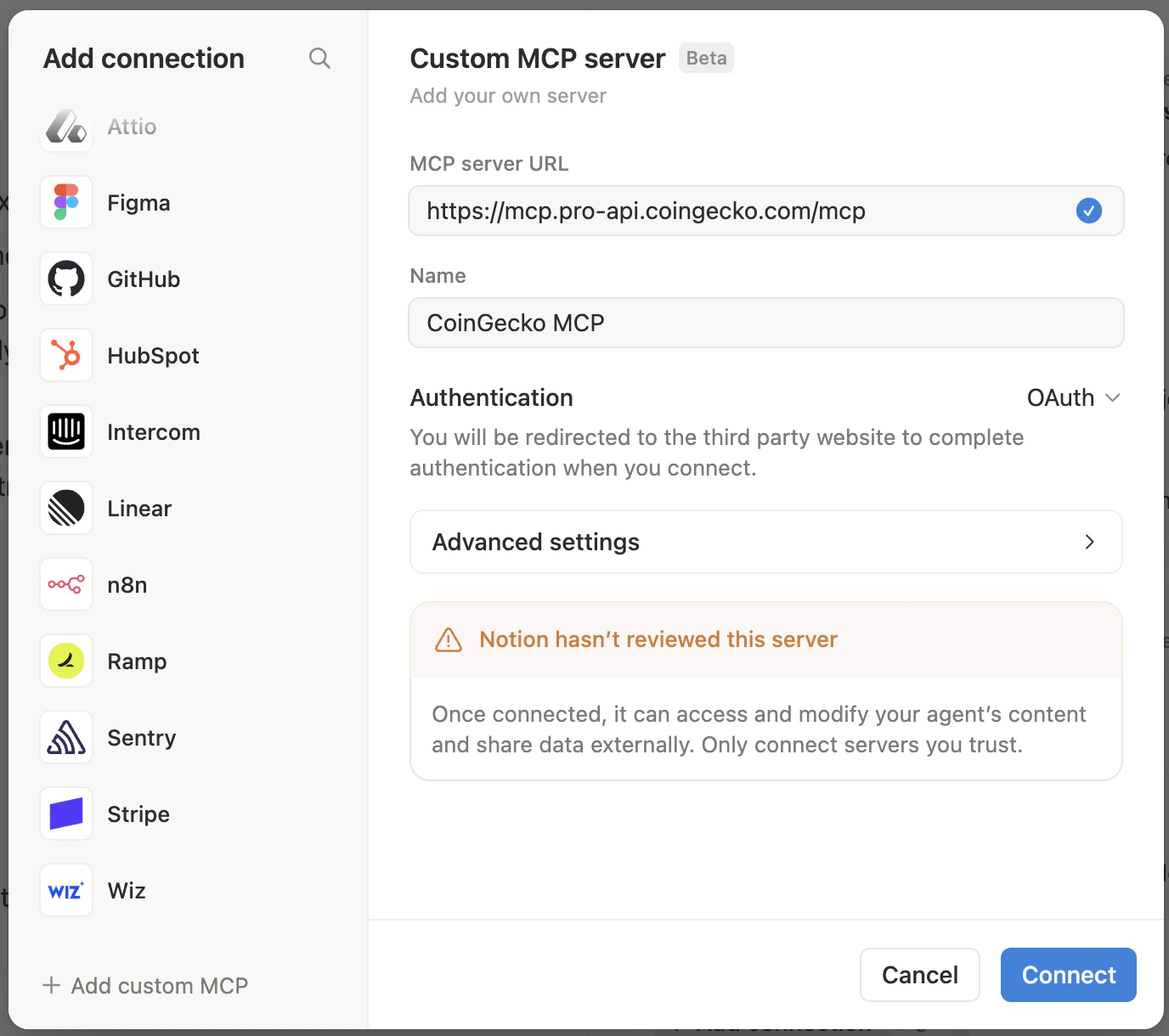Click the Attio logo icon
The height and width of the screenshot is (1036, 1169).
(x=66, y=127)
